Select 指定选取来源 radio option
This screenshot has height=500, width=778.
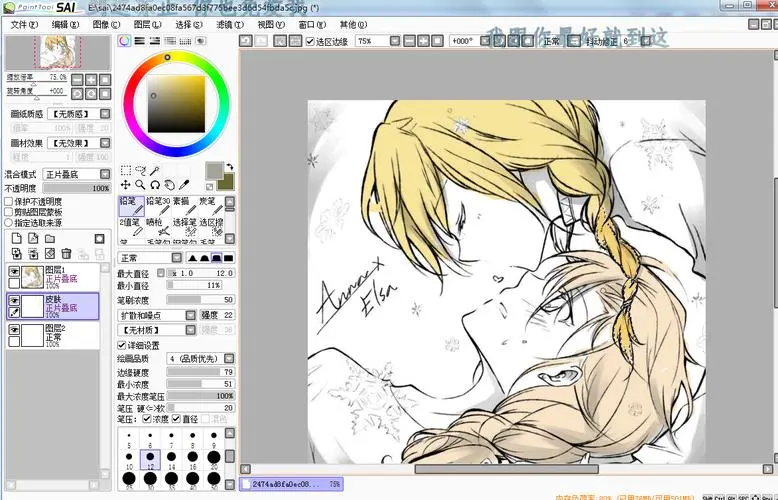[8, 223]
